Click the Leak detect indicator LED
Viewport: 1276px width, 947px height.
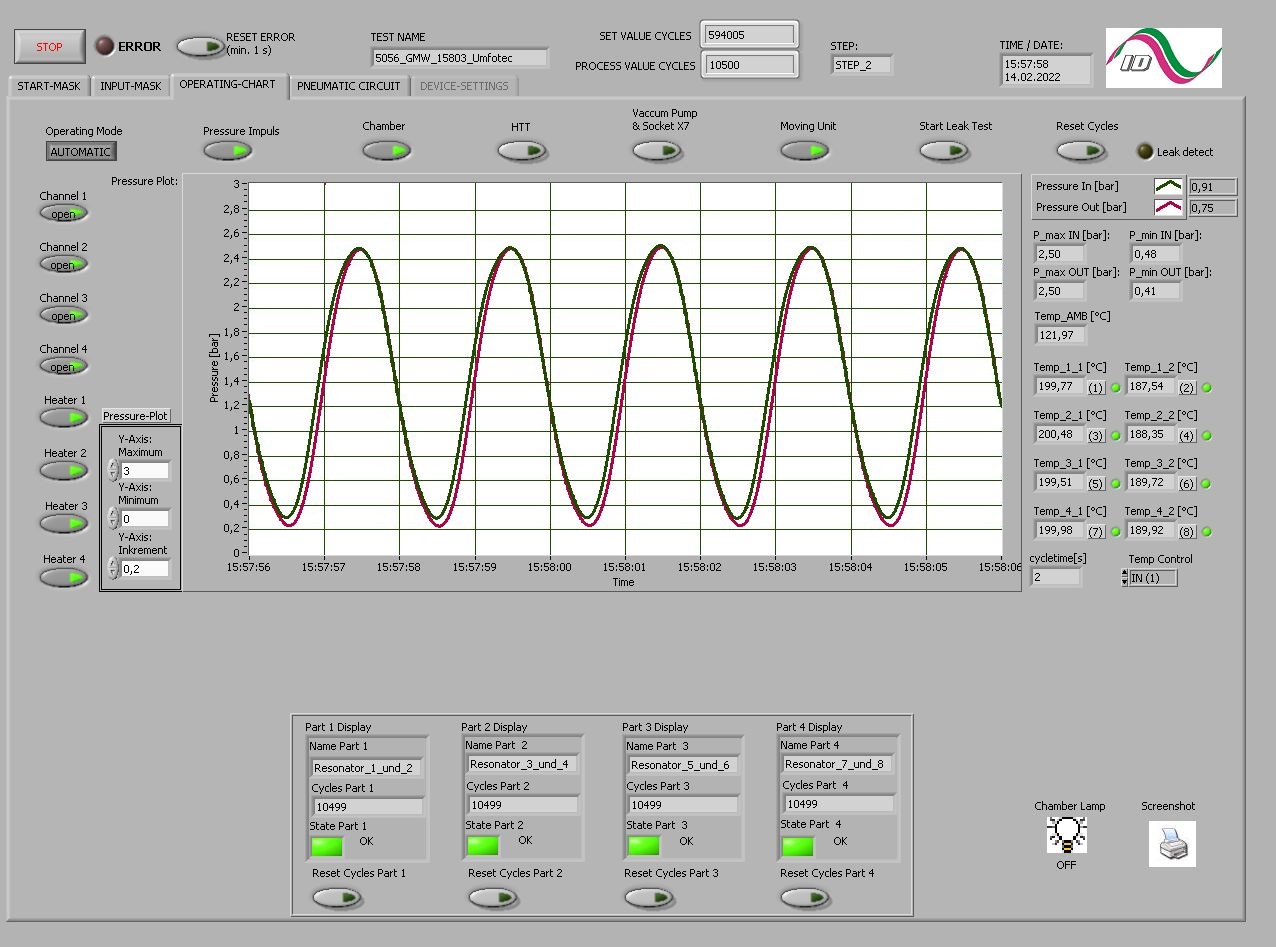pyautogui.click(x=1145, y=151)
